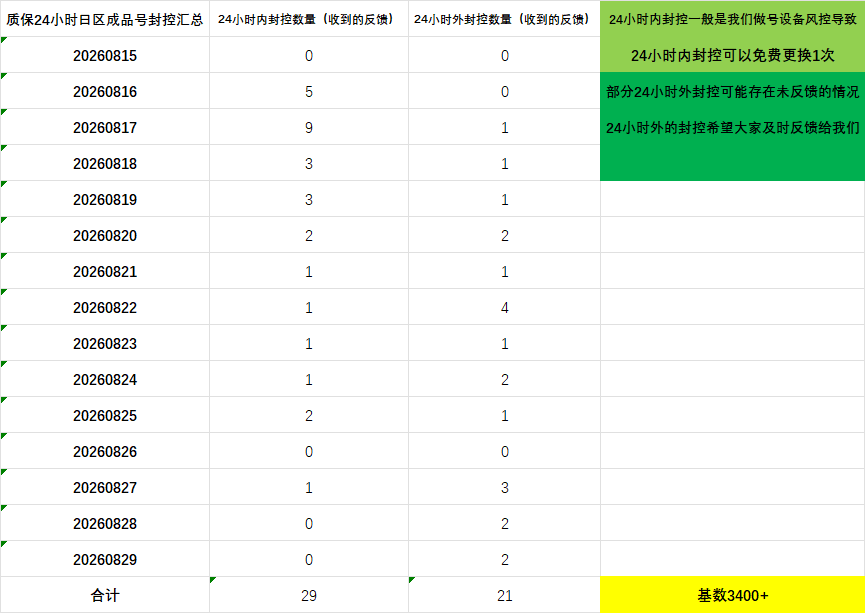Click the within-24h value 0 for 20260828

pos(309,523)
